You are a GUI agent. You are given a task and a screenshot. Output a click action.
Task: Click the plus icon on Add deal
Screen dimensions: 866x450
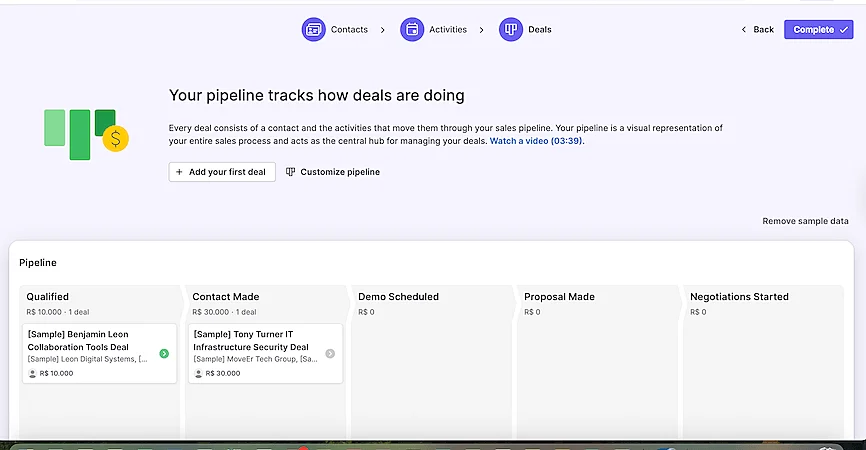[179, 172]
